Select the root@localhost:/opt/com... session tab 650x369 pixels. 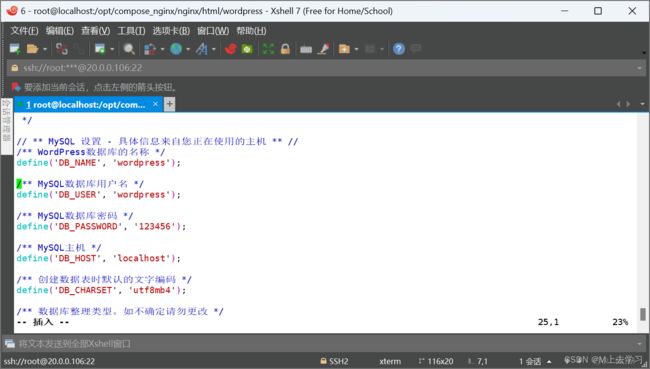click(86, 104)
